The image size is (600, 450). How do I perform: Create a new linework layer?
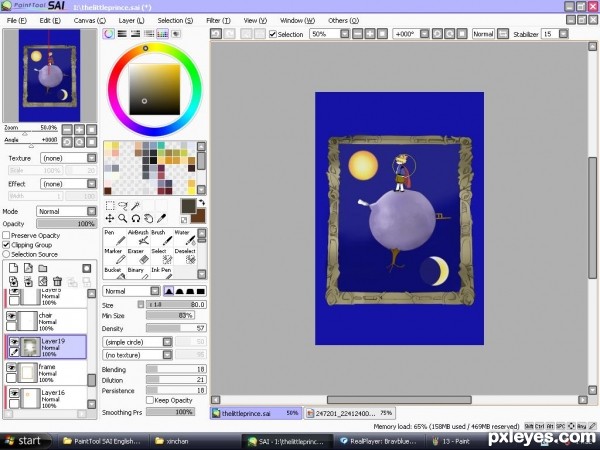(28, 268)
